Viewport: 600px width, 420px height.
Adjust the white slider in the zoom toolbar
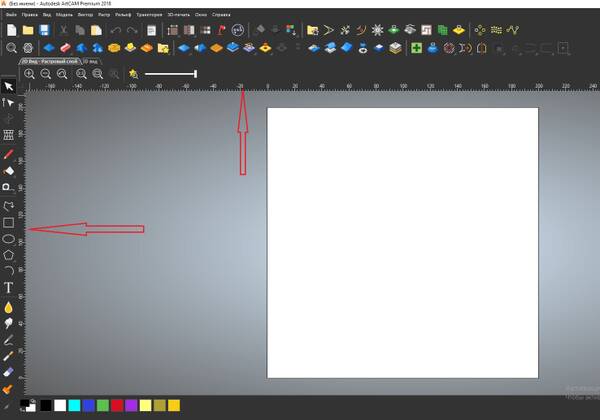pyautogui.click(x=171, y=74)
